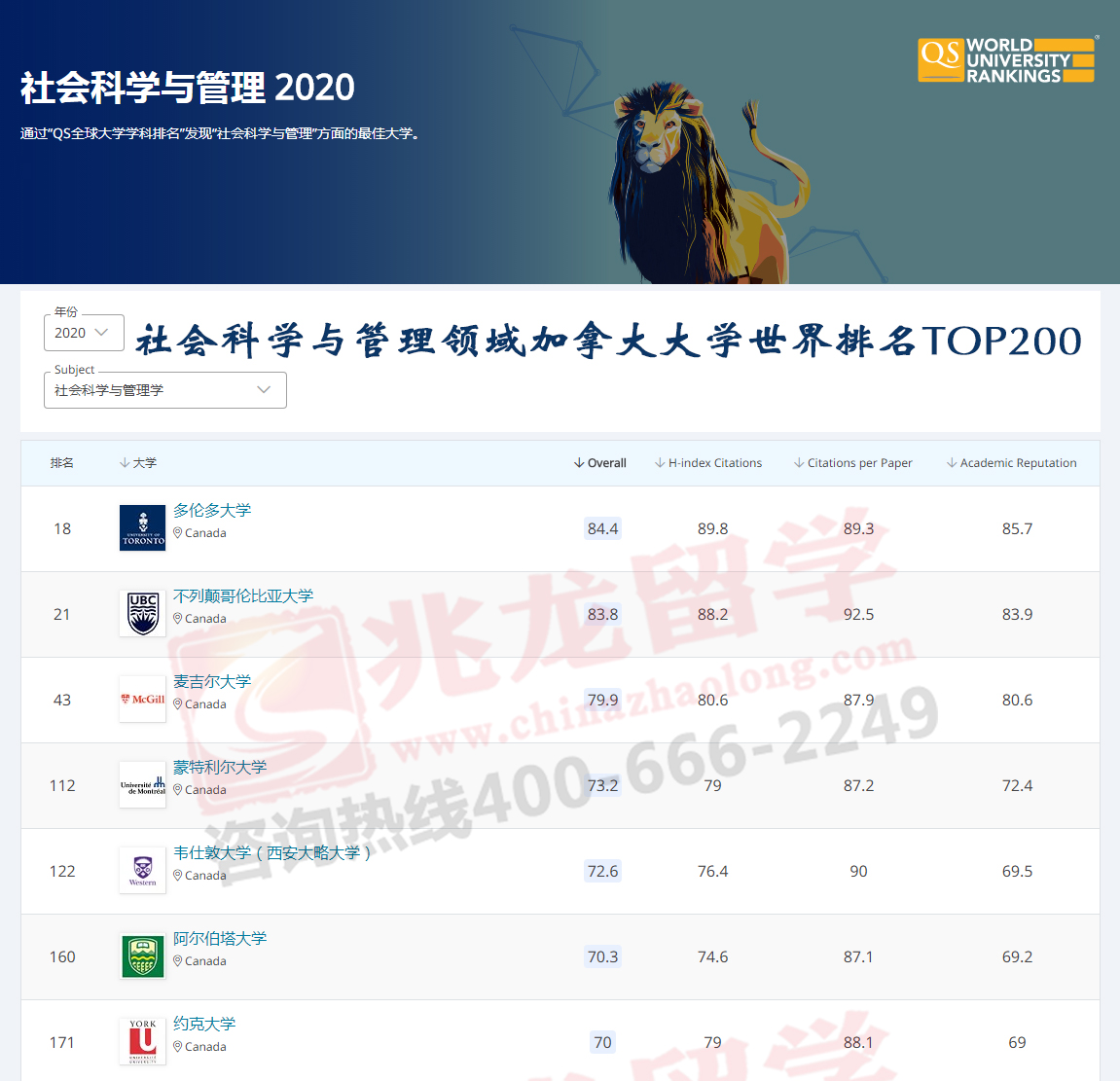Select the 排名 column header

coord(61,463)
